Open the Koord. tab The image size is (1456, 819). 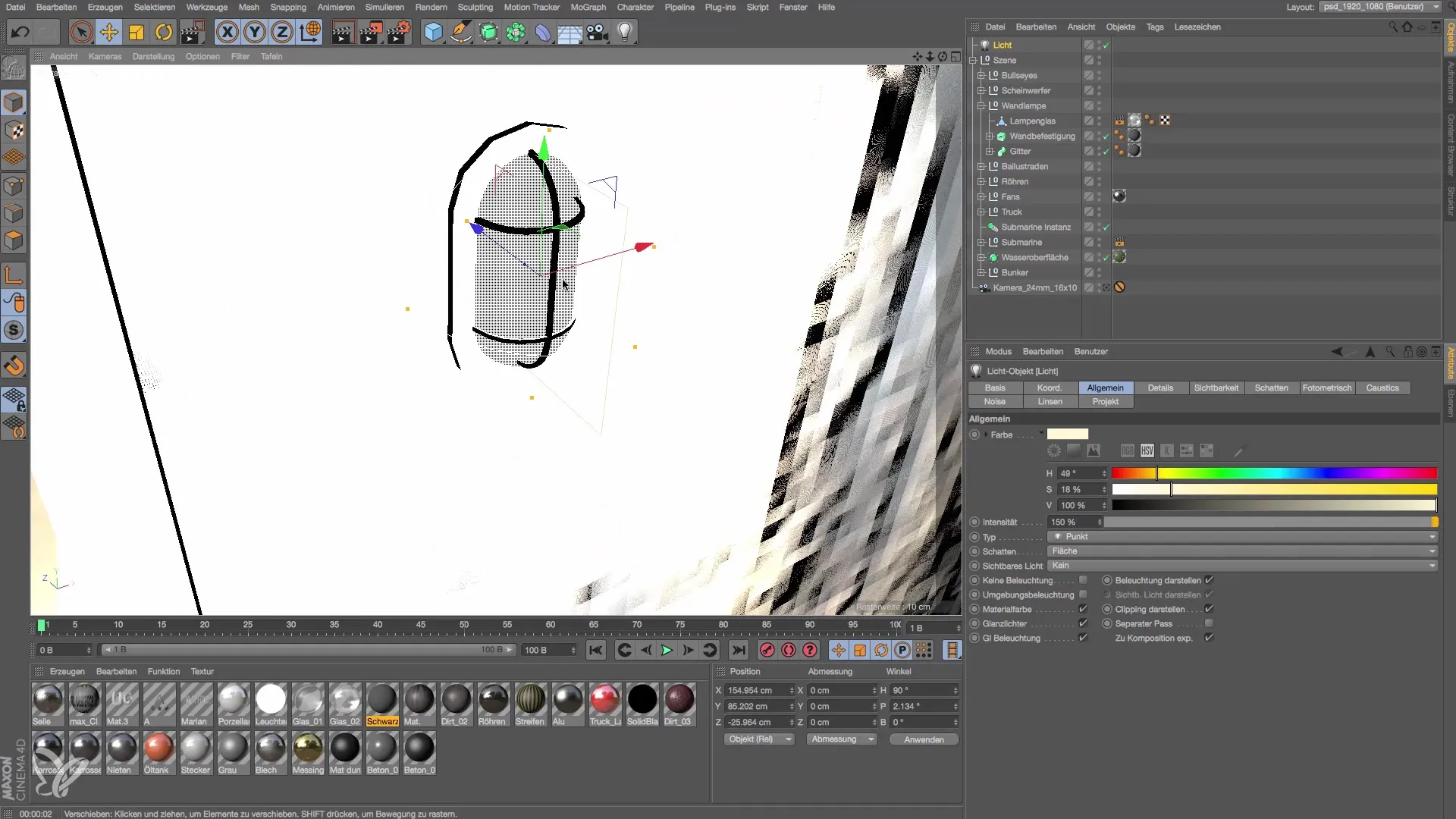[1050, 388]
